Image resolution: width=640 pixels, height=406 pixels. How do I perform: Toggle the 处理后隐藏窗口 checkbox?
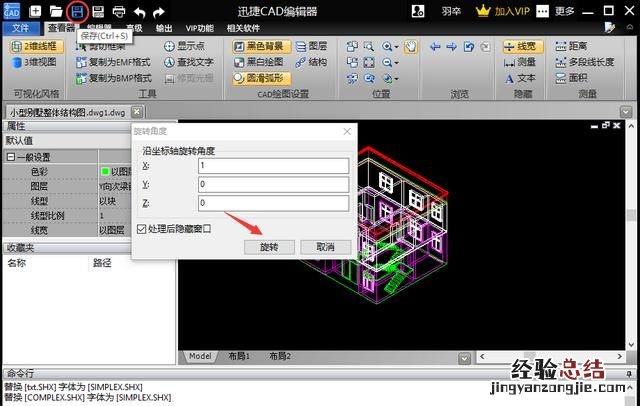click(141, 229)
